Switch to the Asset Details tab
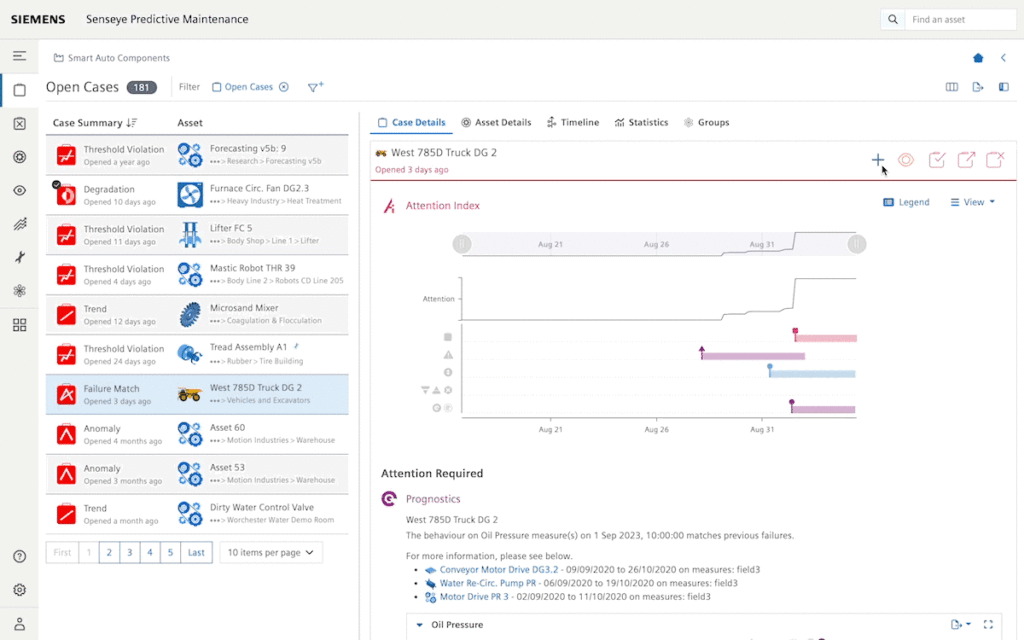Screen dimensions: 1024x640 pyautogui.click(x=496, y=123)
